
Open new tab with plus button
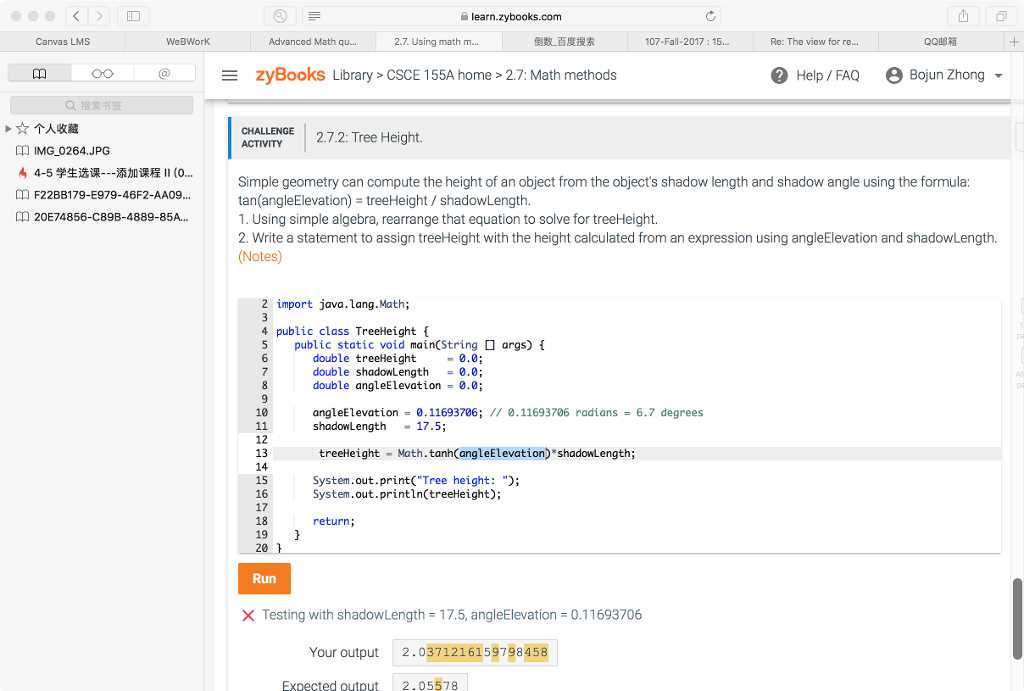click(x=1014, y=42)
